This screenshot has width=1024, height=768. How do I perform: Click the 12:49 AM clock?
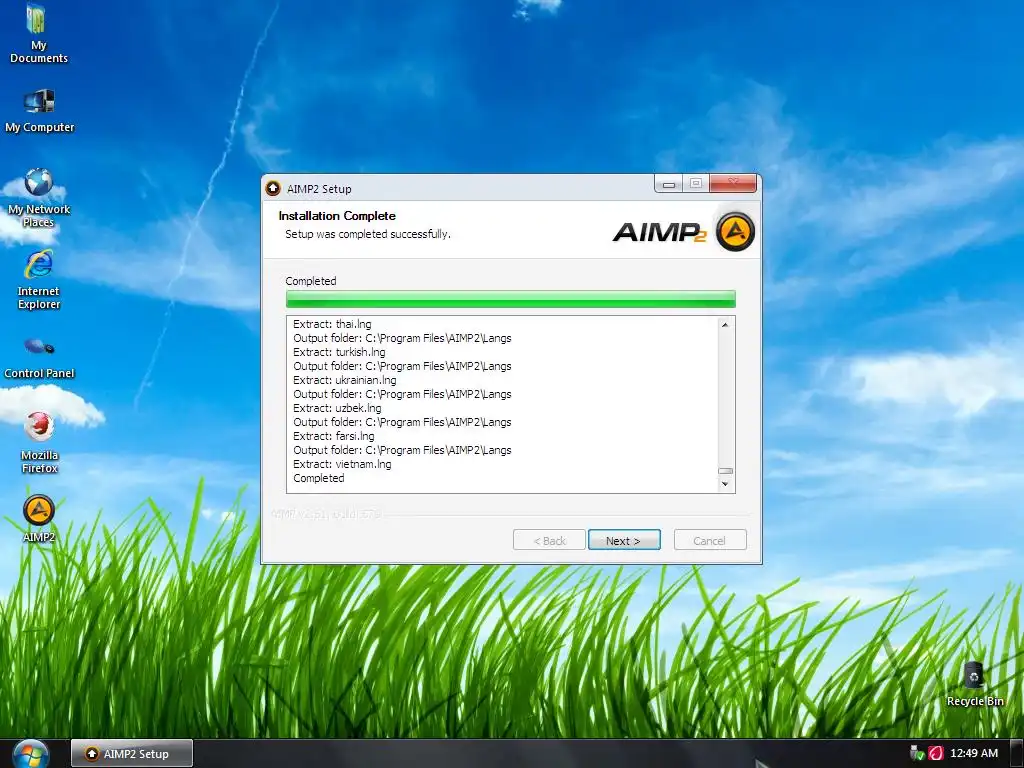(974, 753)
